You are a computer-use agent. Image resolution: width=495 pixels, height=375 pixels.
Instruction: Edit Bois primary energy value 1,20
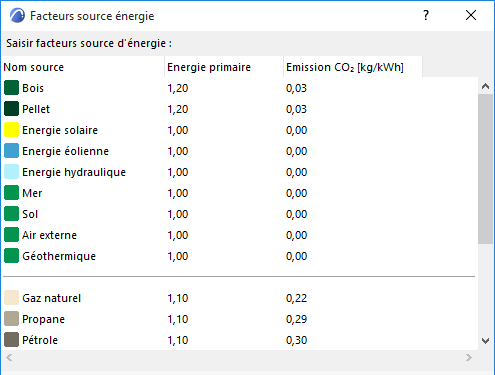coord(178,88)
